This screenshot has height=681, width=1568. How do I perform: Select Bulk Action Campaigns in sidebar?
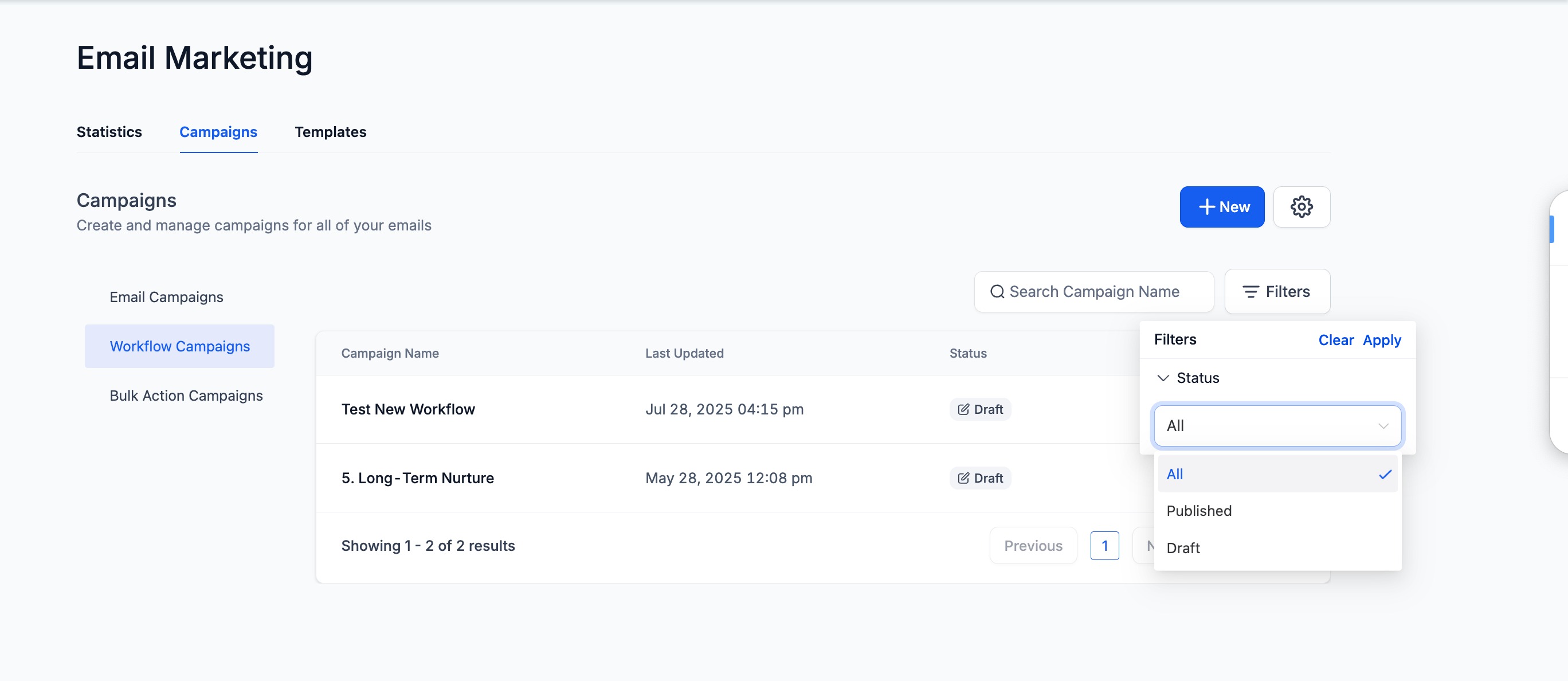click(186, 396)
